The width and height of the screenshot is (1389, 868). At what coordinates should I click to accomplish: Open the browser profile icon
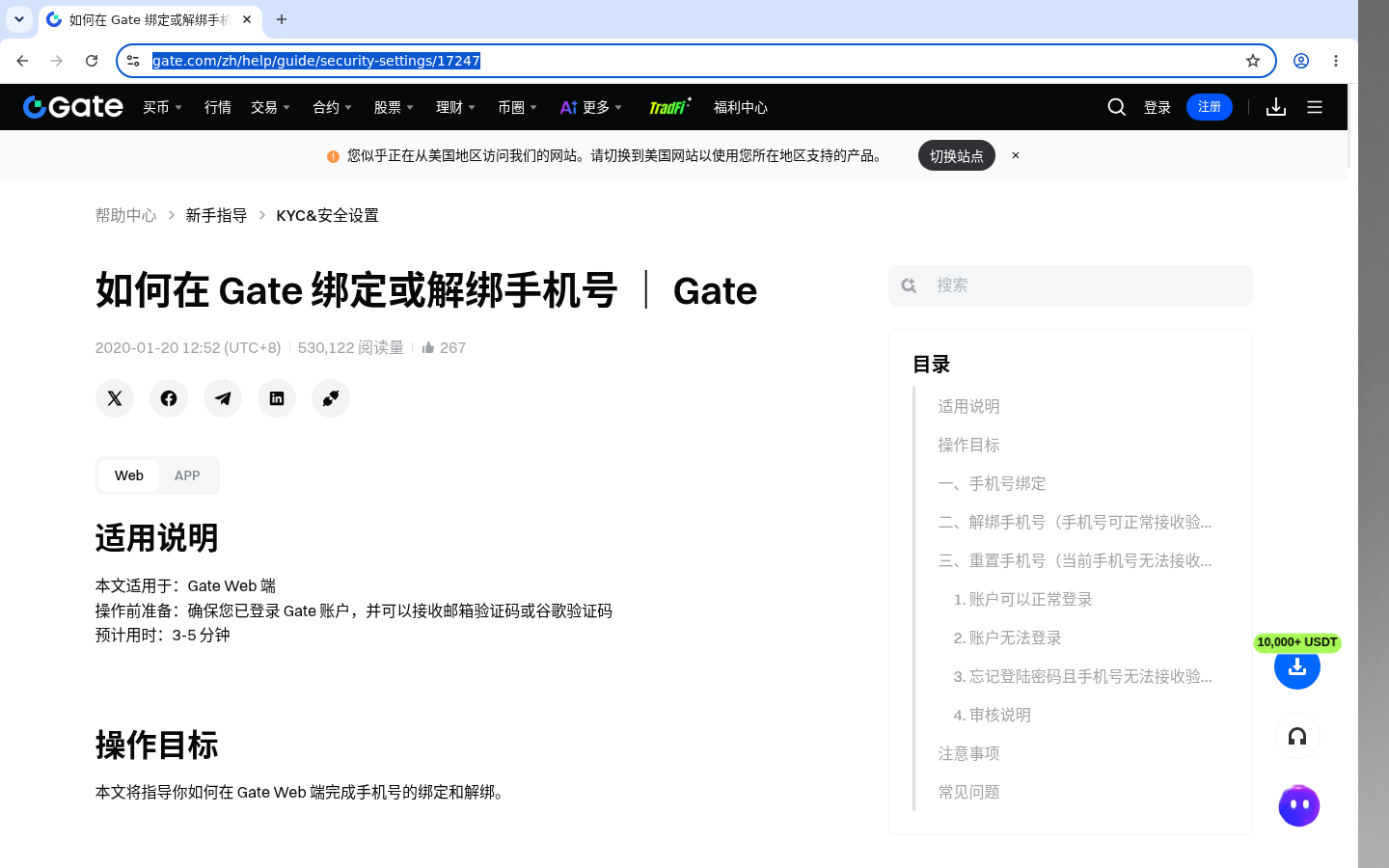click(x=1301, y=61)
